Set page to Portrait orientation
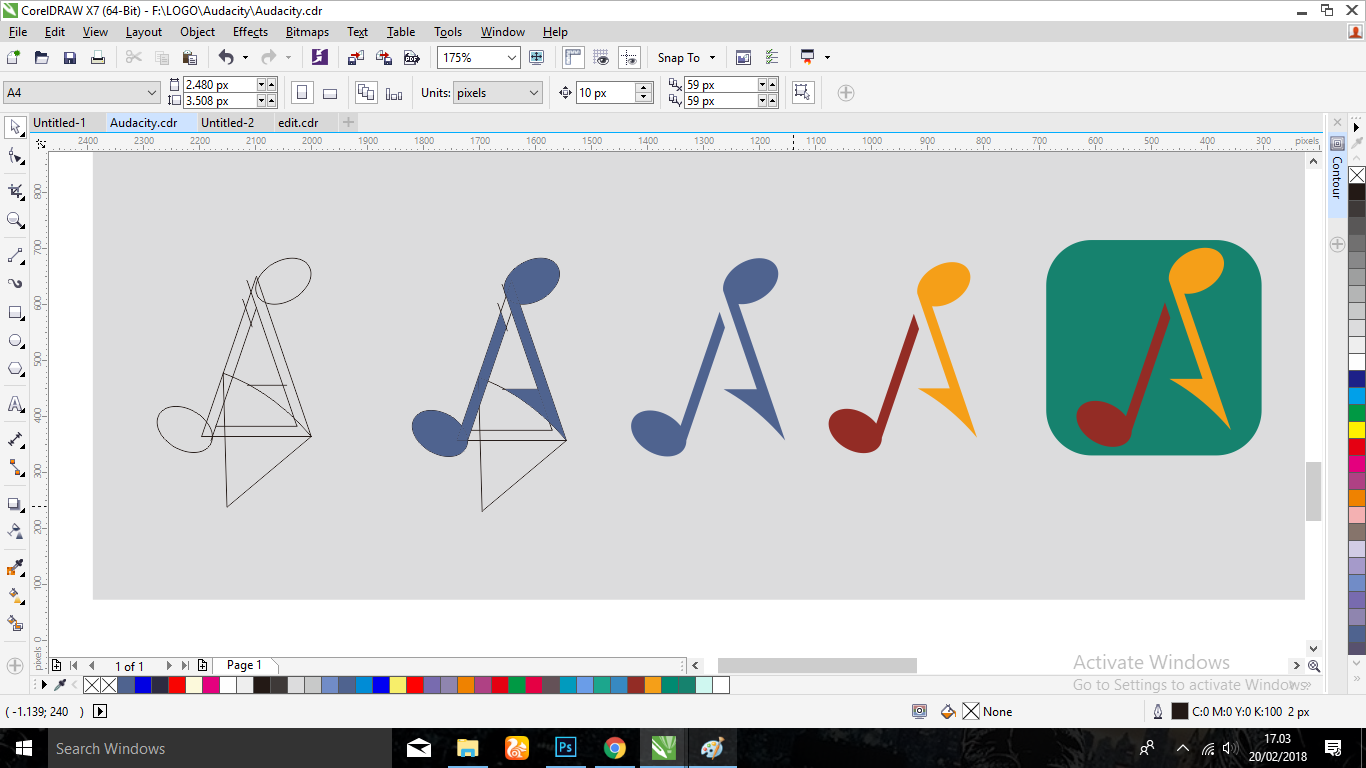Image resolution: width=1366 pixels, height=768 pixels. pos(302,93)
